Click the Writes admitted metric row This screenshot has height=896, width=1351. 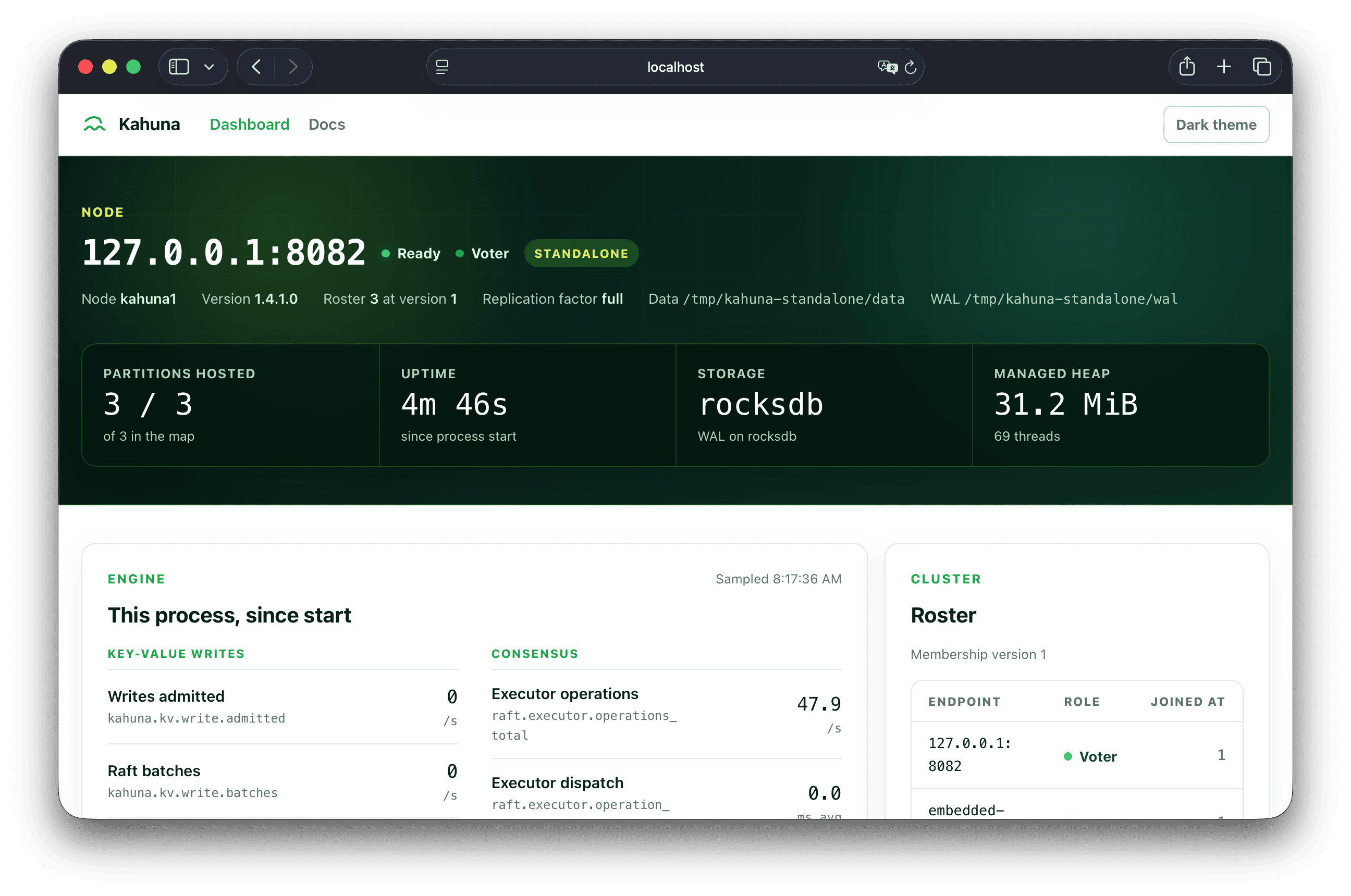coord(283,707)
